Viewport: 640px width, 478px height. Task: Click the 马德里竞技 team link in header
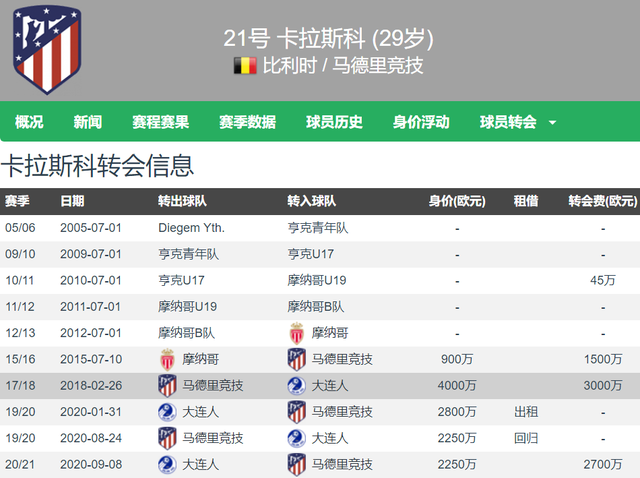coord(378,66)
